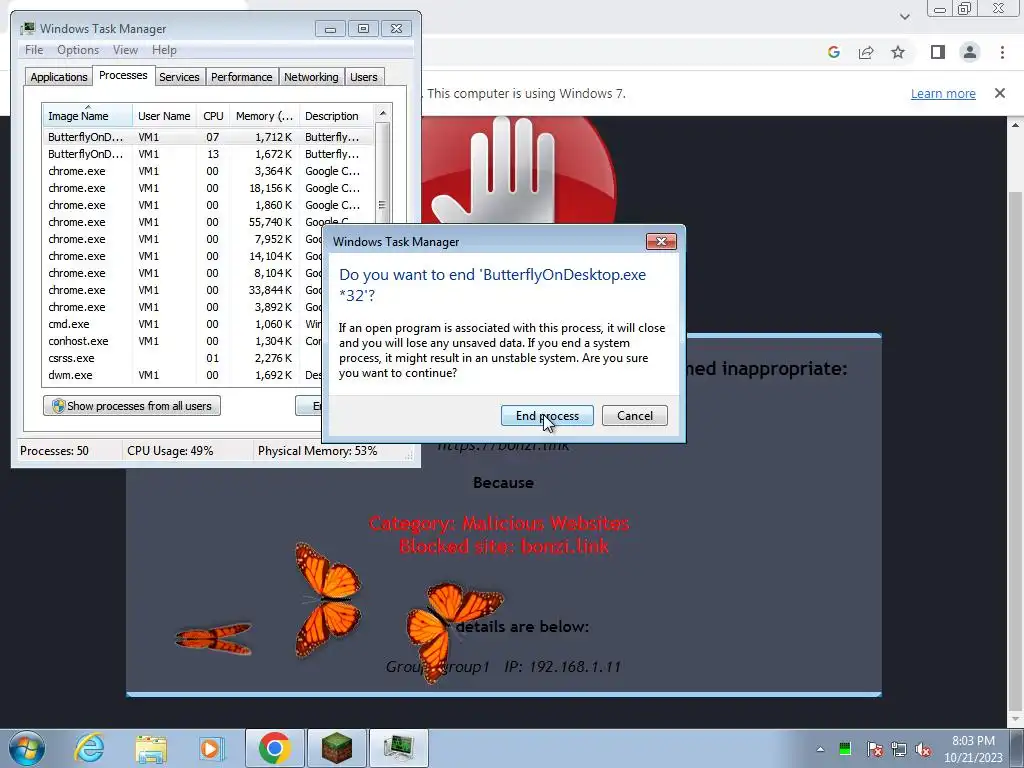Click Show processes from all users
This screenshot has width=1024, height=768.
pos(132,406)
